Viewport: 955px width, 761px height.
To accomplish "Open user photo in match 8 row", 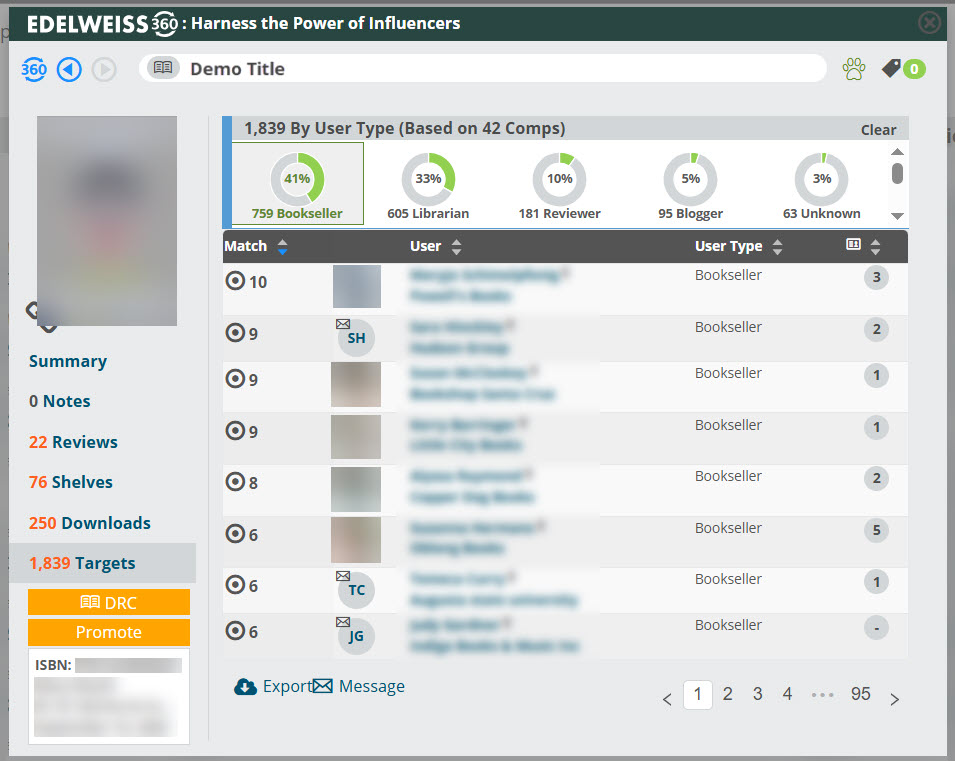I will (x=356, y=489).
